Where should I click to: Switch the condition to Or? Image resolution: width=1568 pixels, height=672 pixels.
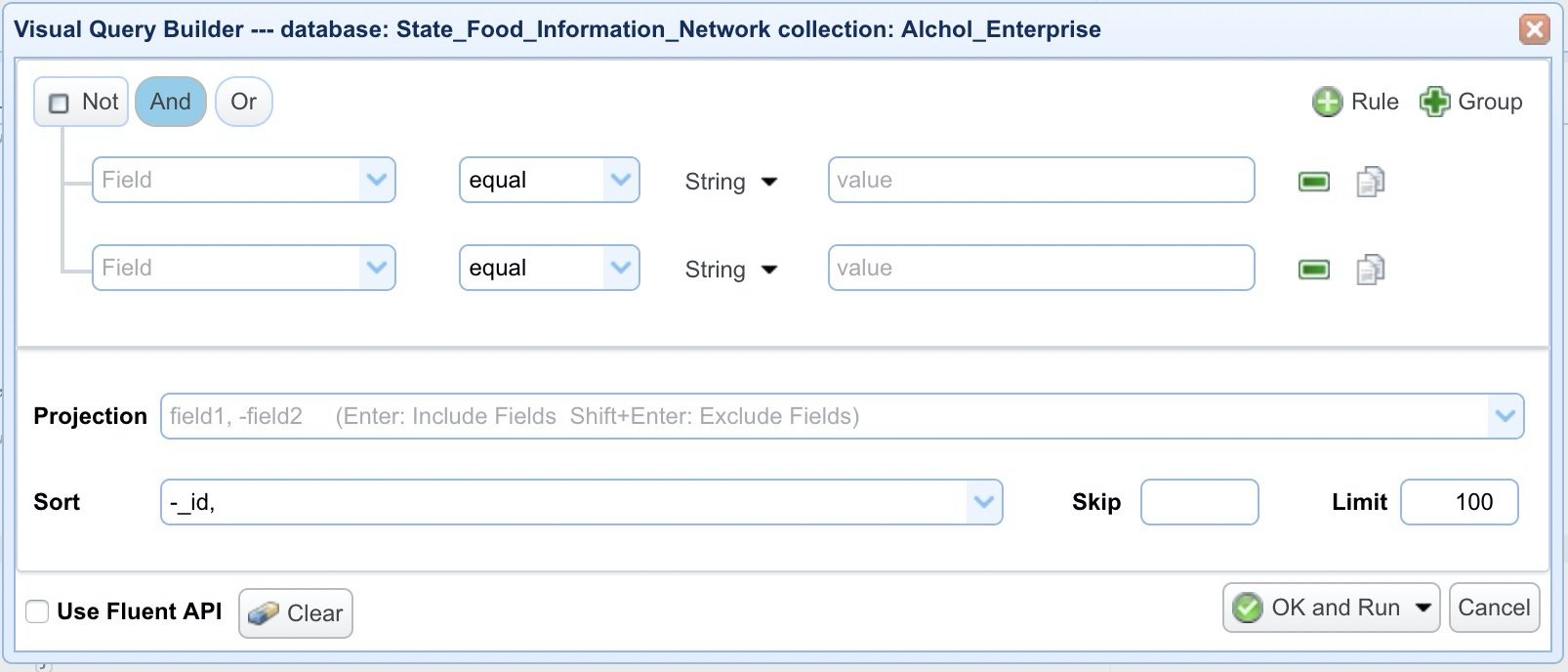tap(243, 102)
